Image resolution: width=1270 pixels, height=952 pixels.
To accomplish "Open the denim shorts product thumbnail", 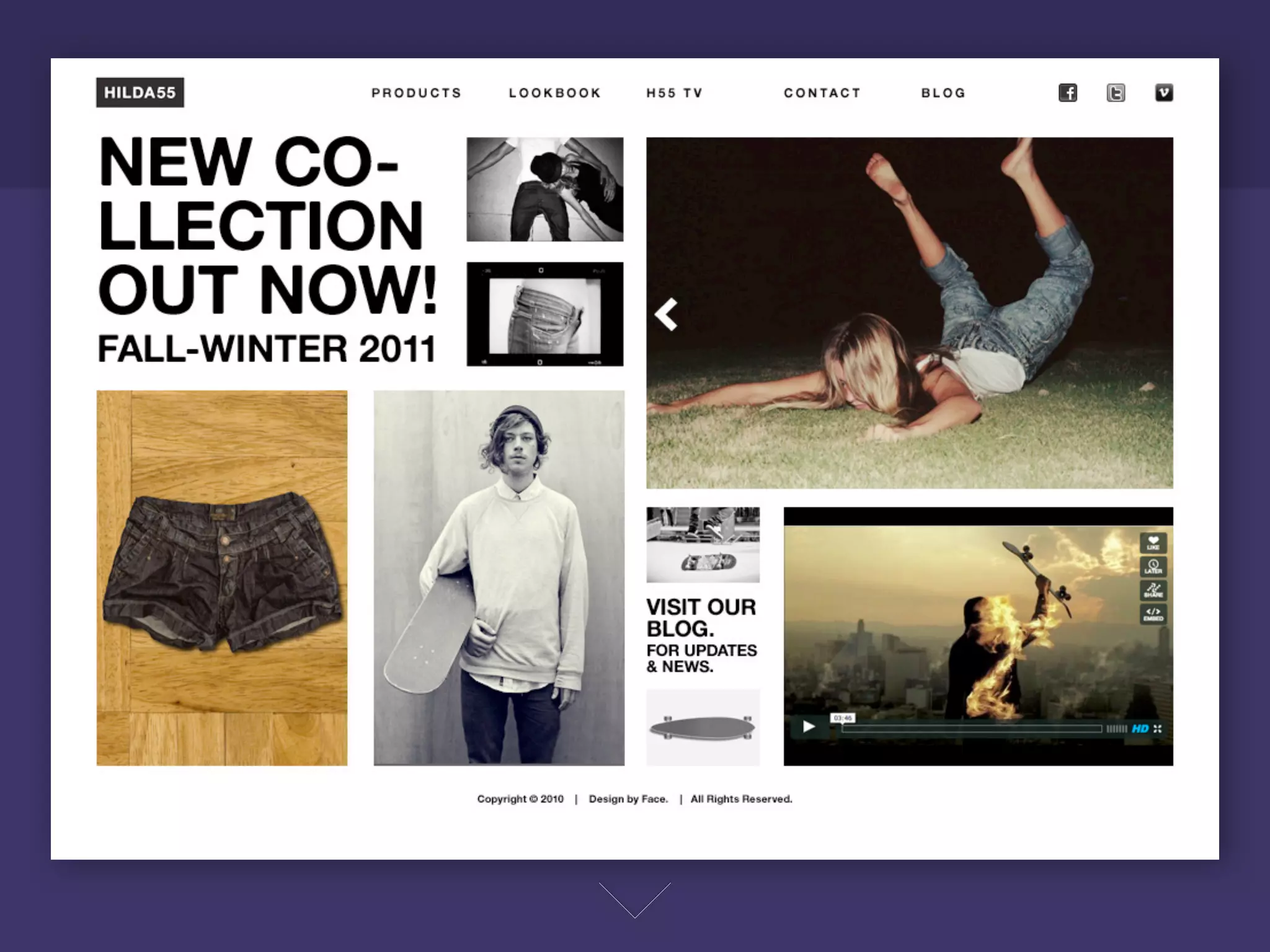I will [222, 578].
